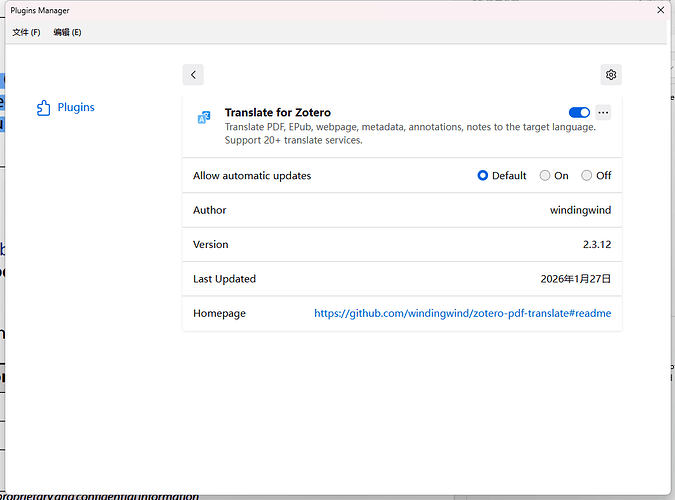675x500 pixels.
Task: Select the Plugins label in the sidebar
Action: tap(76, 108)
